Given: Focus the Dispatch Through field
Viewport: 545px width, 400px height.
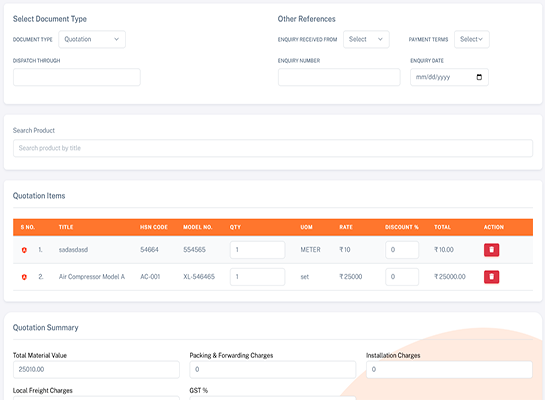Looking at the screenshot, I should (76, 77).
